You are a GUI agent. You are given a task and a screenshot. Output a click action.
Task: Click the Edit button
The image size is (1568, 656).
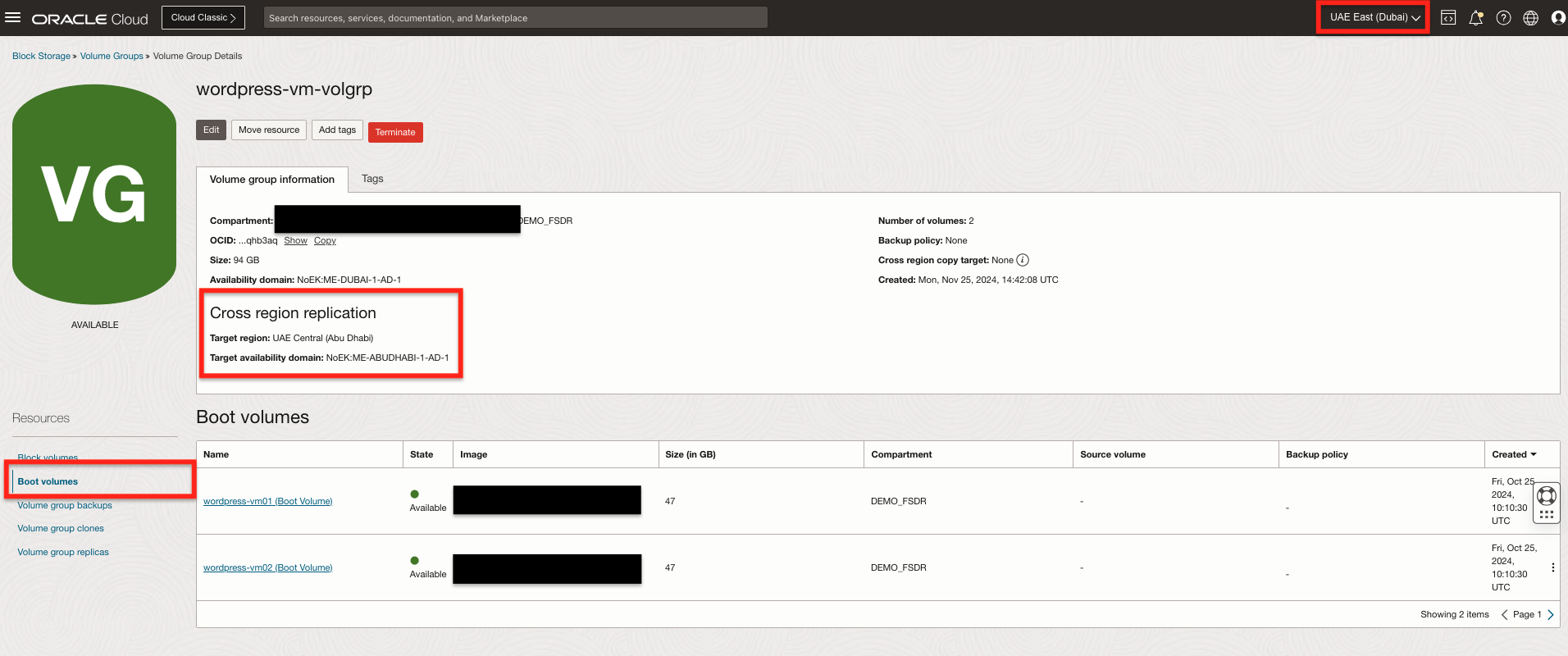211,130
